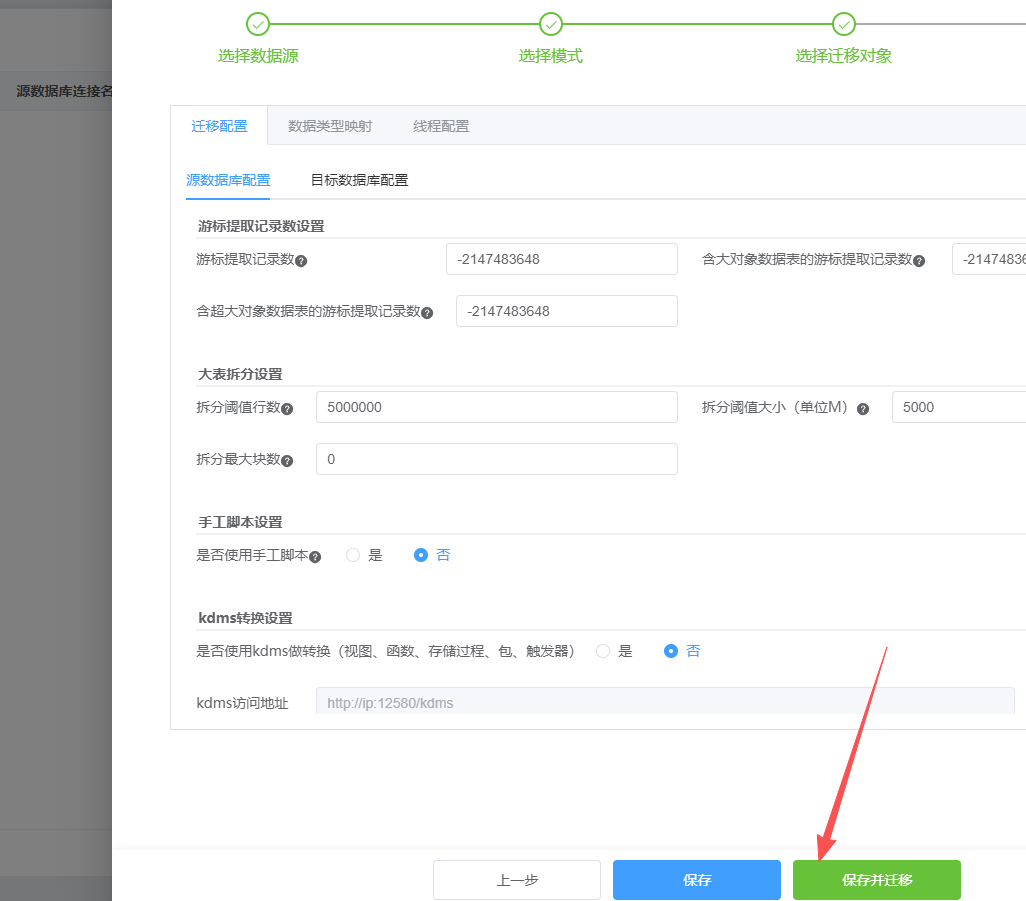Click the 拆分阈值行数 input field
This screenshot has width=1026, height=901.
[x=496, y=407]
